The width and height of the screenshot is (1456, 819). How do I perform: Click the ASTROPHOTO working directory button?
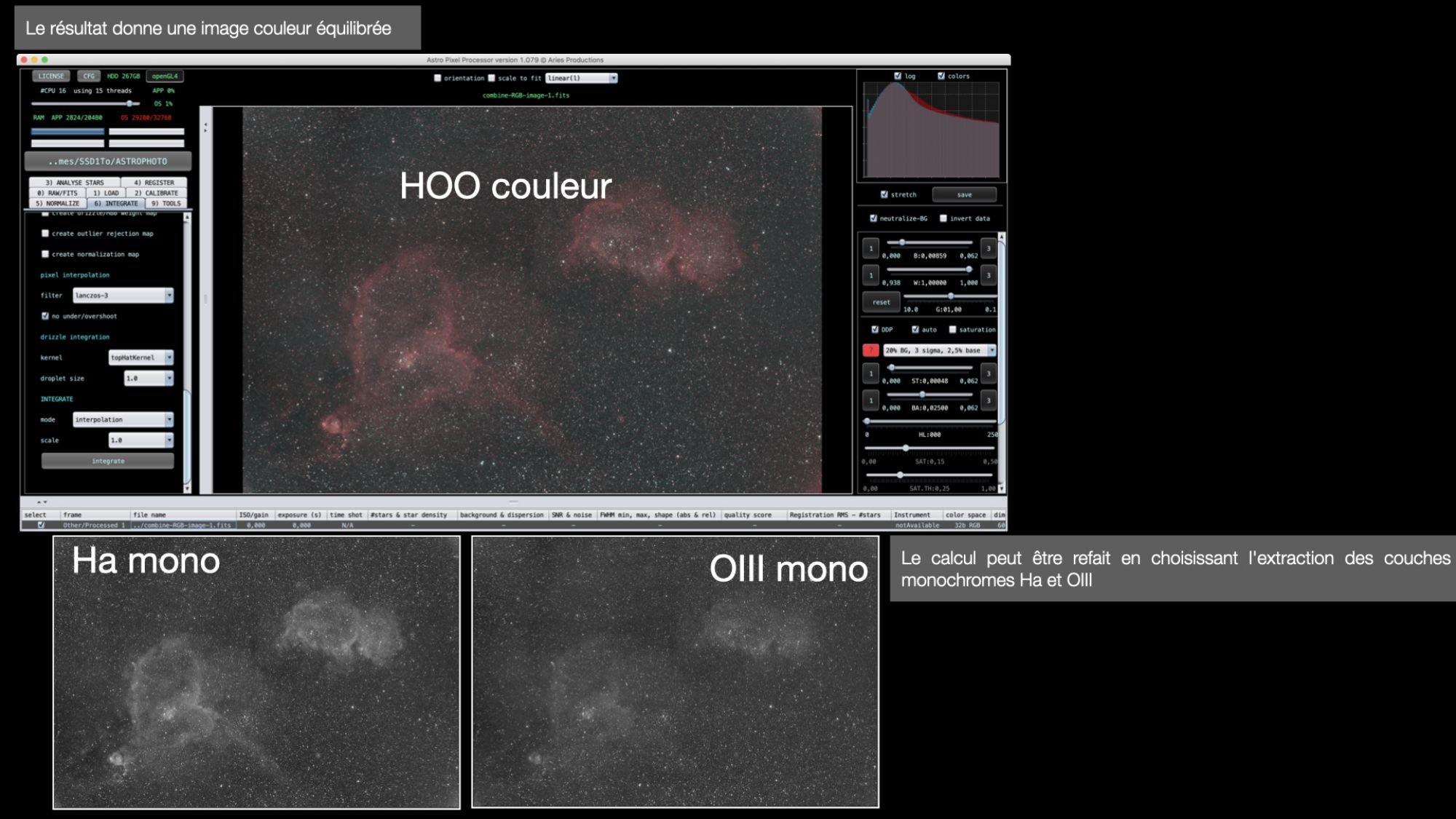108,161
